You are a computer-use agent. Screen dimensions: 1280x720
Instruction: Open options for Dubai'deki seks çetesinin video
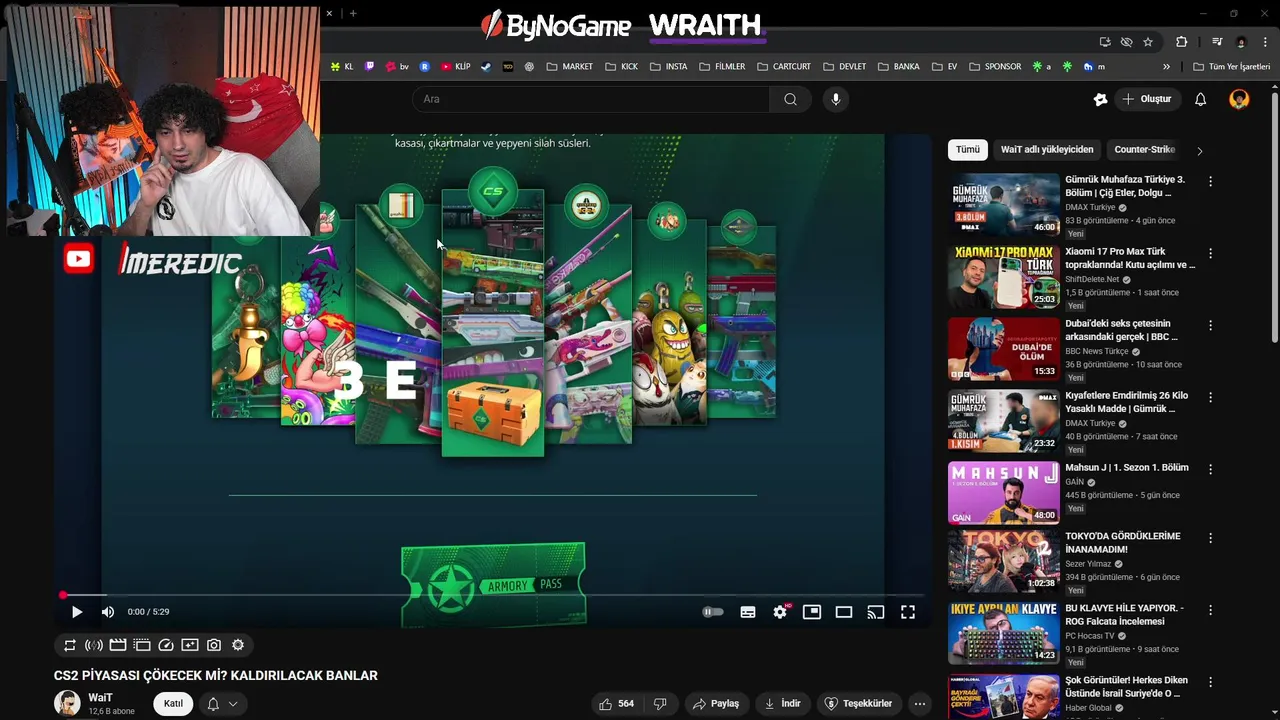tap(1210, 326)
